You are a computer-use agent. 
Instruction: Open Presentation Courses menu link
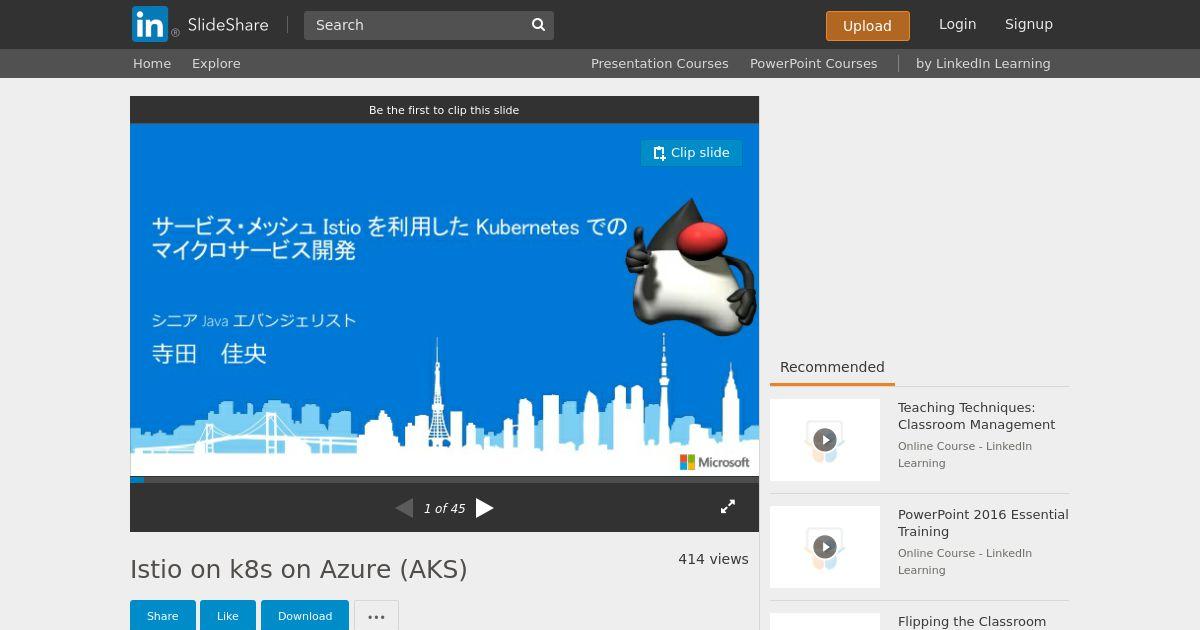click(659, 63)
